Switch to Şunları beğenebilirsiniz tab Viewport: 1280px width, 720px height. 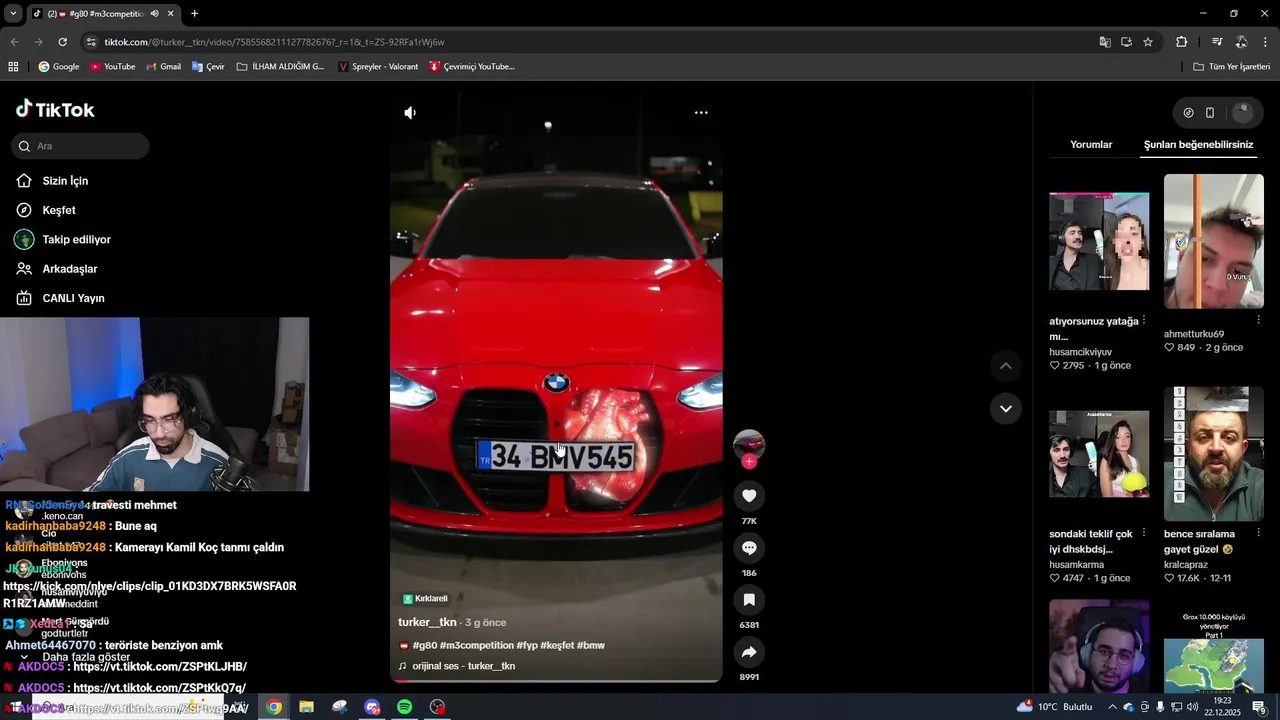pyautogui.click(x=1198, y=145)
